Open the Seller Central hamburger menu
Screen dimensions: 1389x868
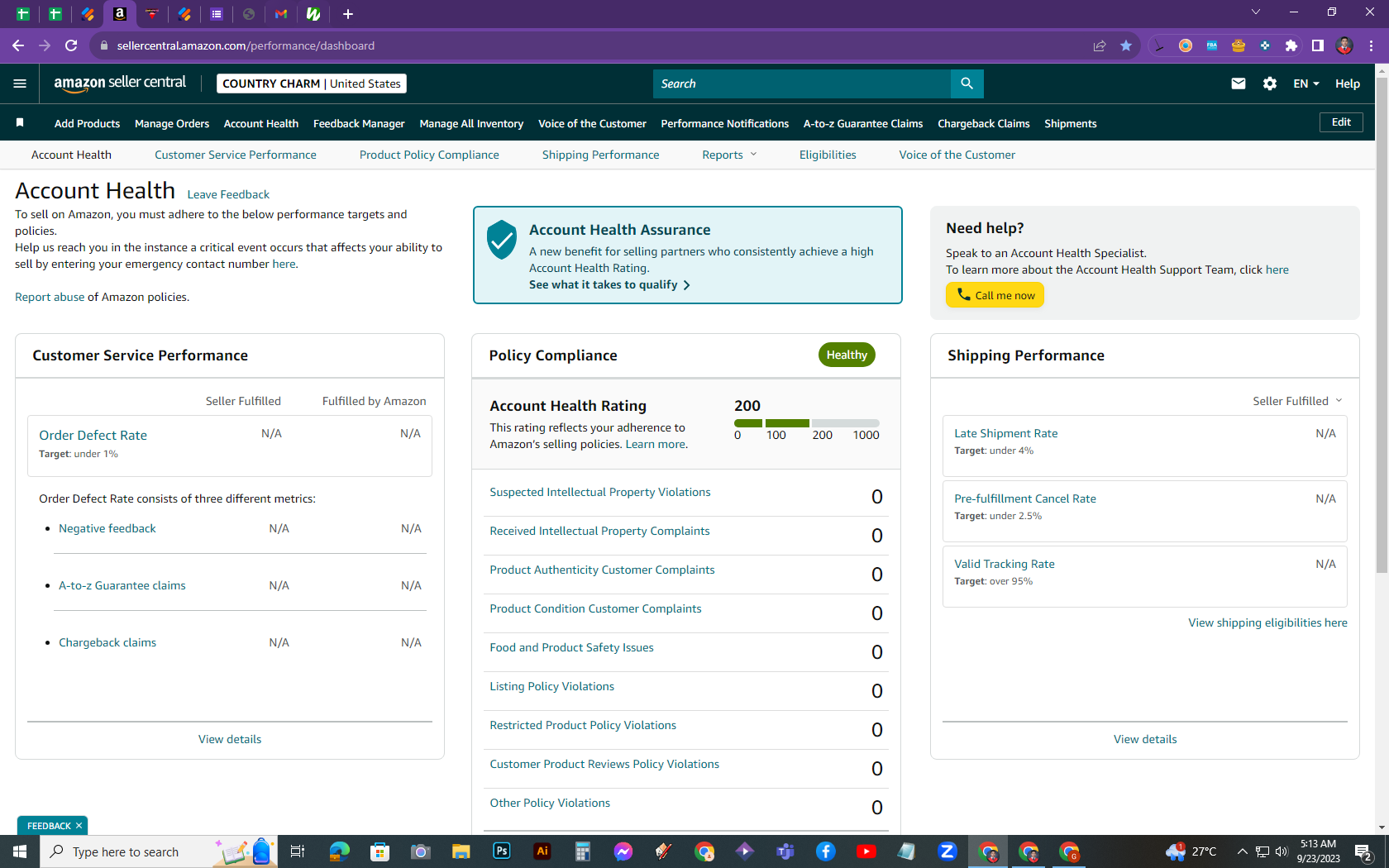click(x=20, y=83)
